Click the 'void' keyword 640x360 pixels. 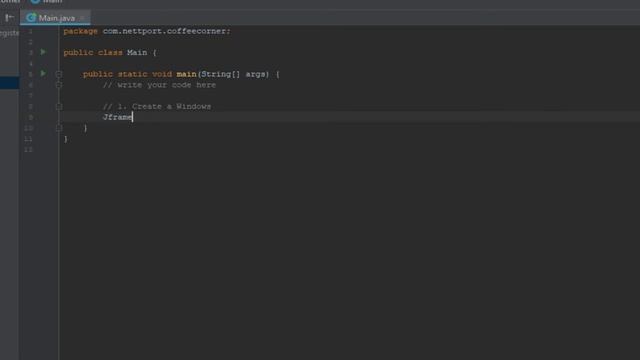[x=162, y=74]
